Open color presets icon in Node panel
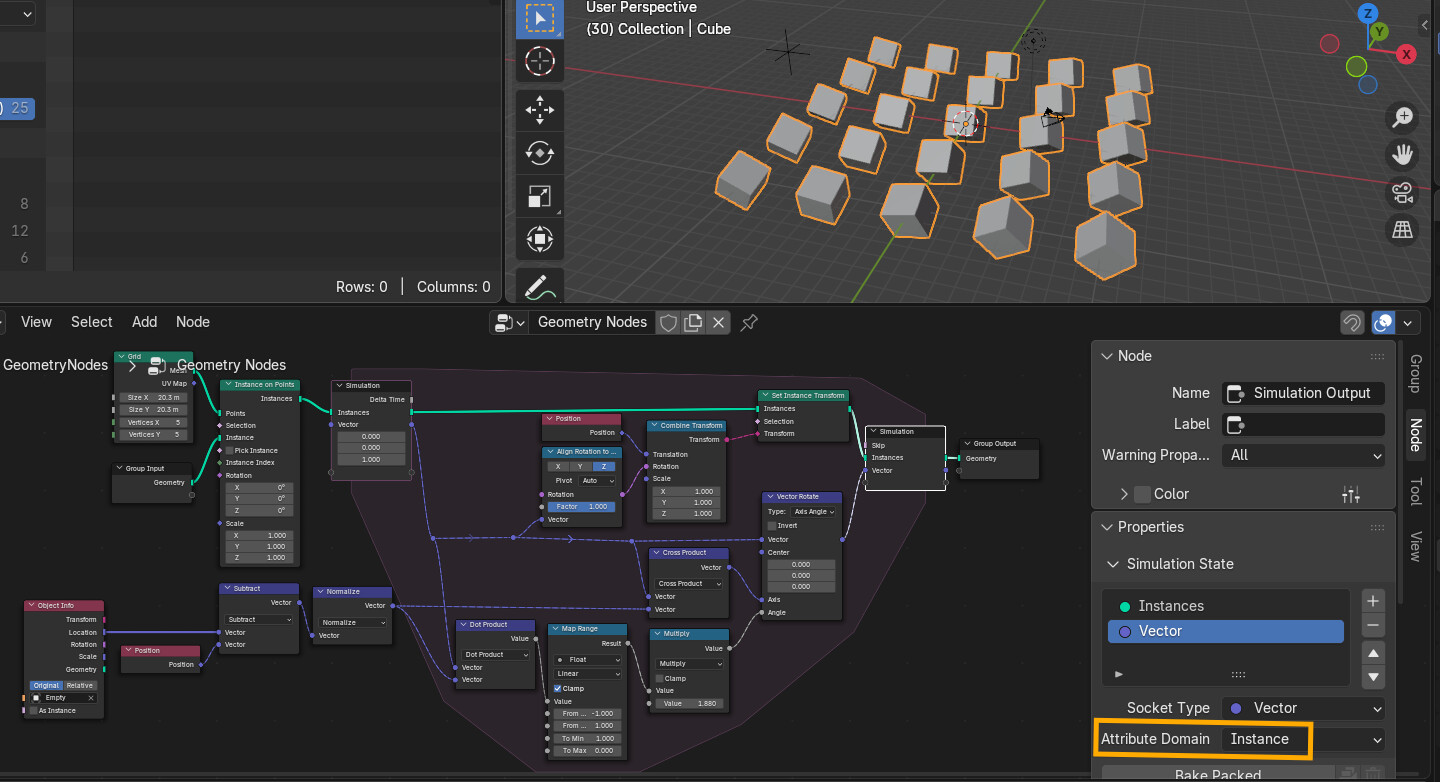Screen dimensions: 1440x782 tap(1351, 494)
